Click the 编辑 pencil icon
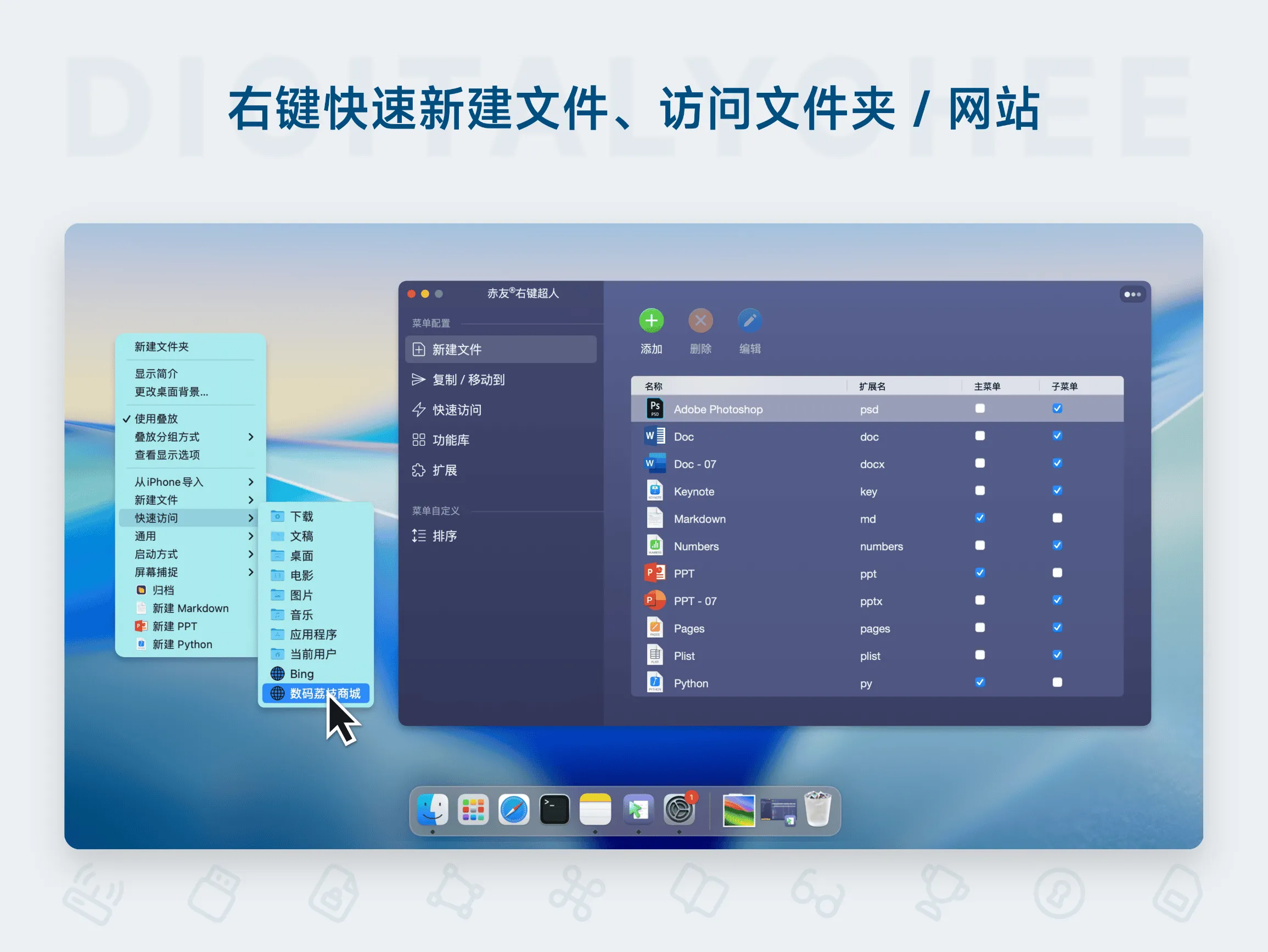 pos(750,322)
